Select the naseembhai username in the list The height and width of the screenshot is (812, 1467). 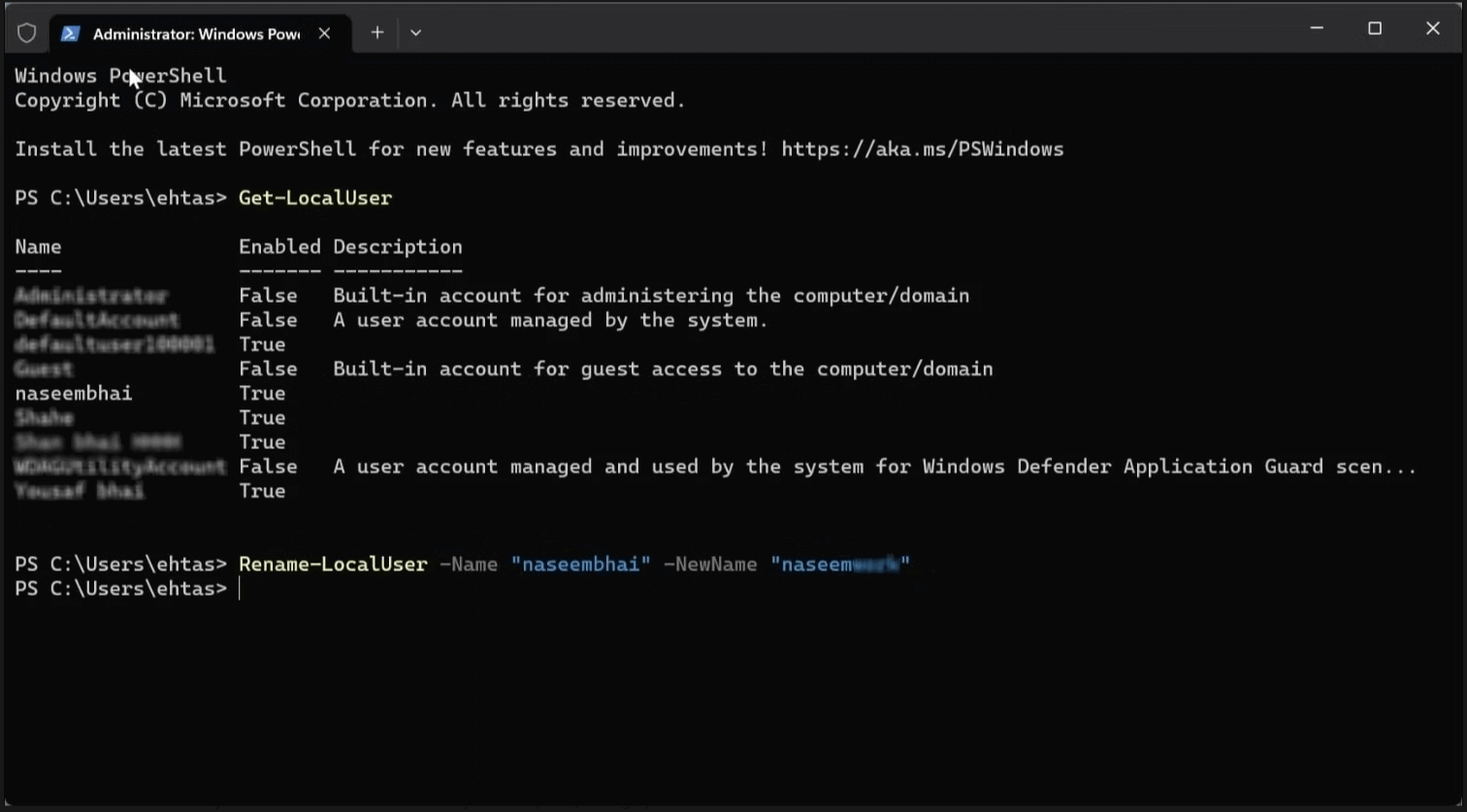(x=73, y=393)
